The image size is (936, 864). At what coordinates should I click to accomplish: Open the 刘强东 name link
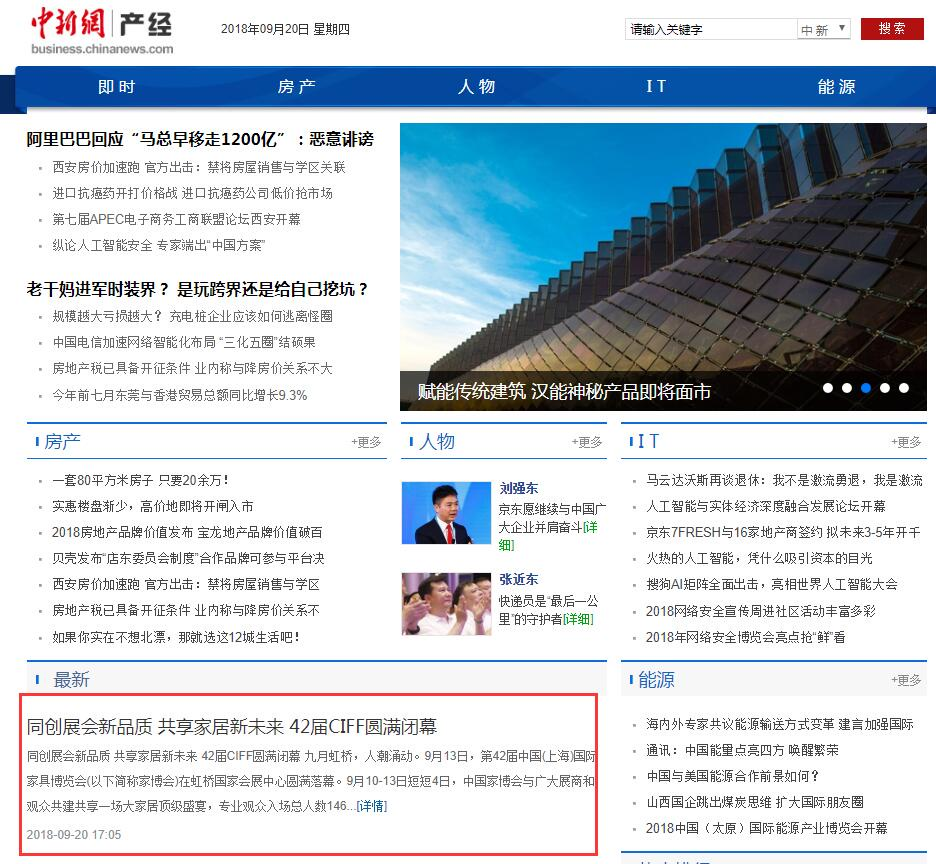[519, 488]
